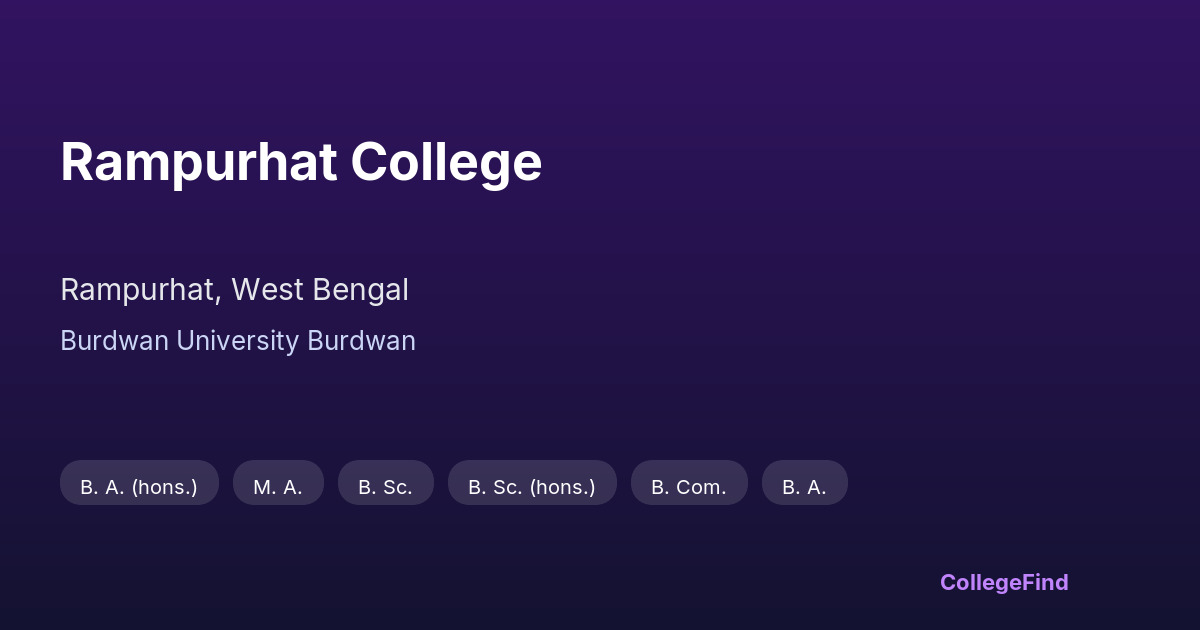This screenshot has height=630, width=1200.
Task: Tap the word "College" in the heading
Action: point(446,162)
